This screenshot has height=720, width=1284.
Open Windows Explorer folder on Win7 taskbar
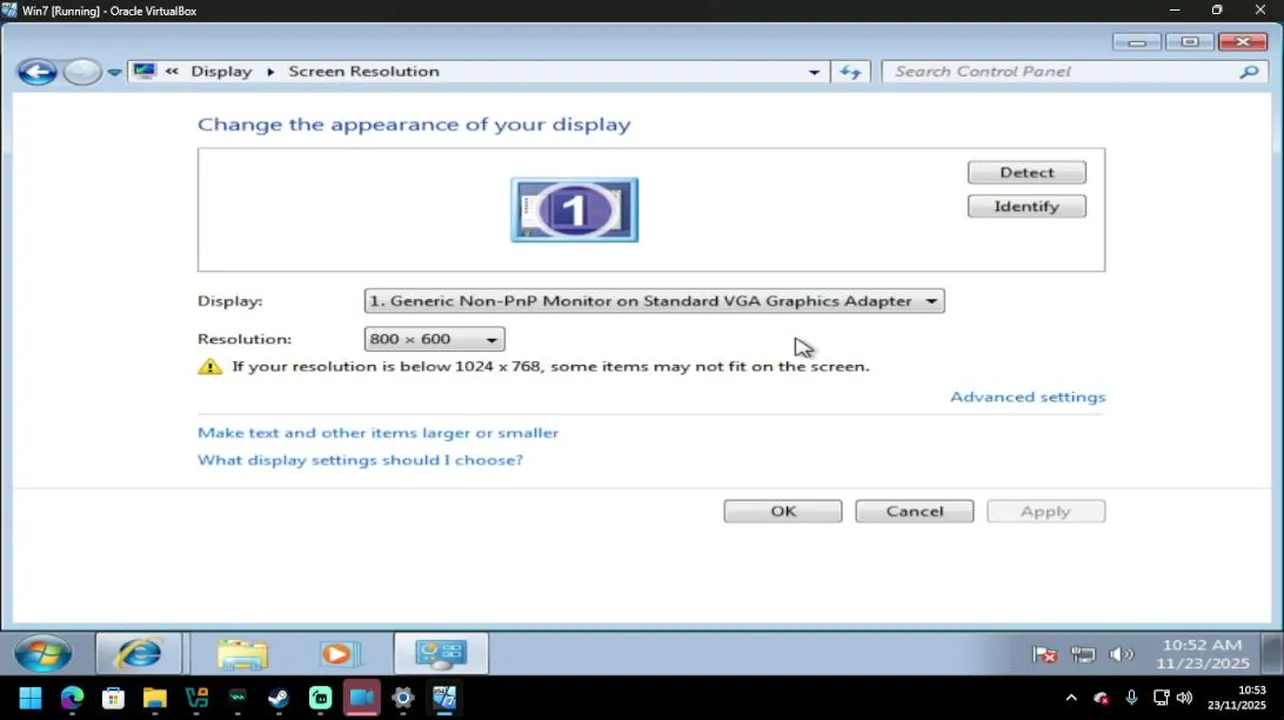pos(242,655)
